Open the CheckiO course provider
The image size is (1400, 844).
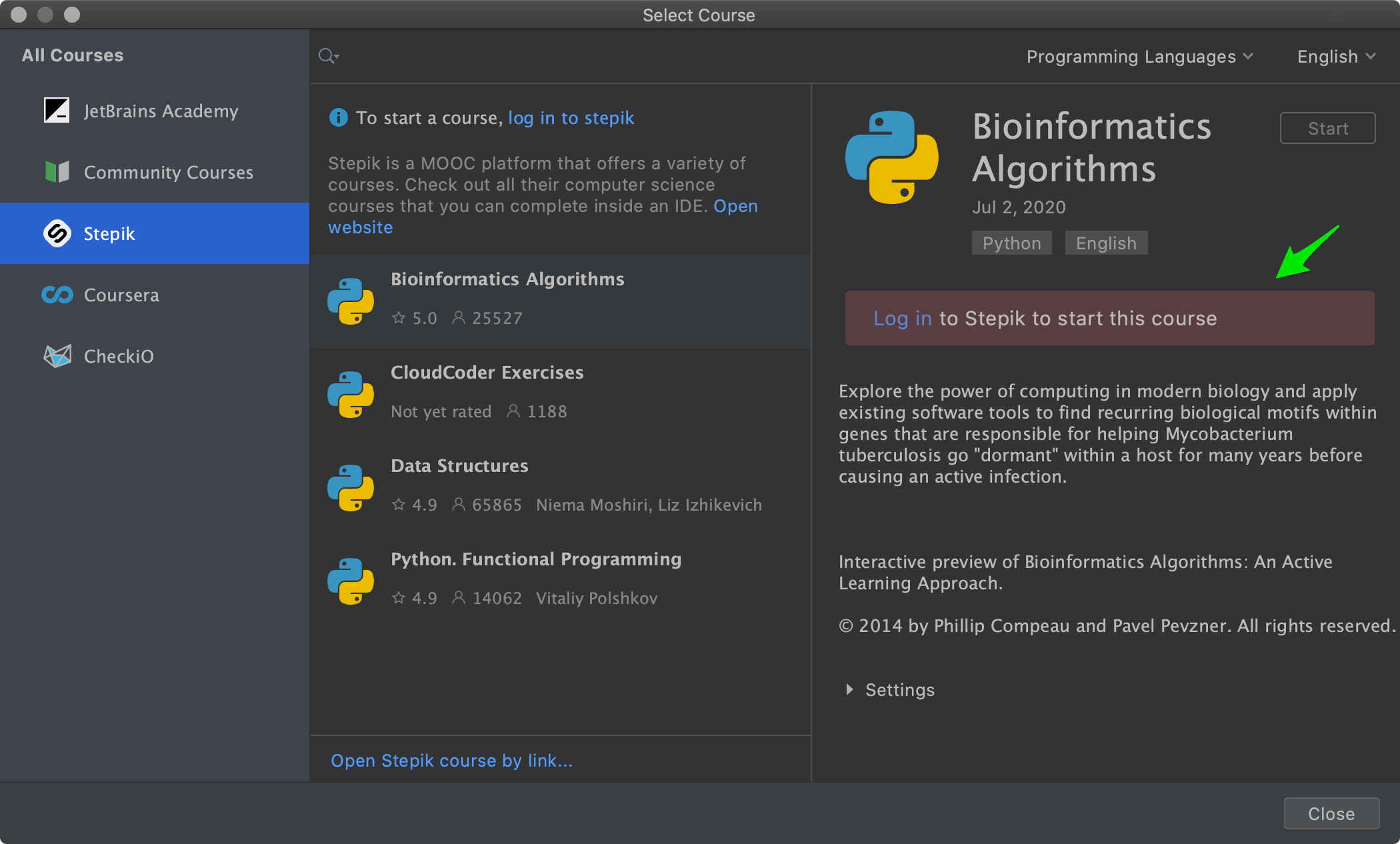(57, 355)
